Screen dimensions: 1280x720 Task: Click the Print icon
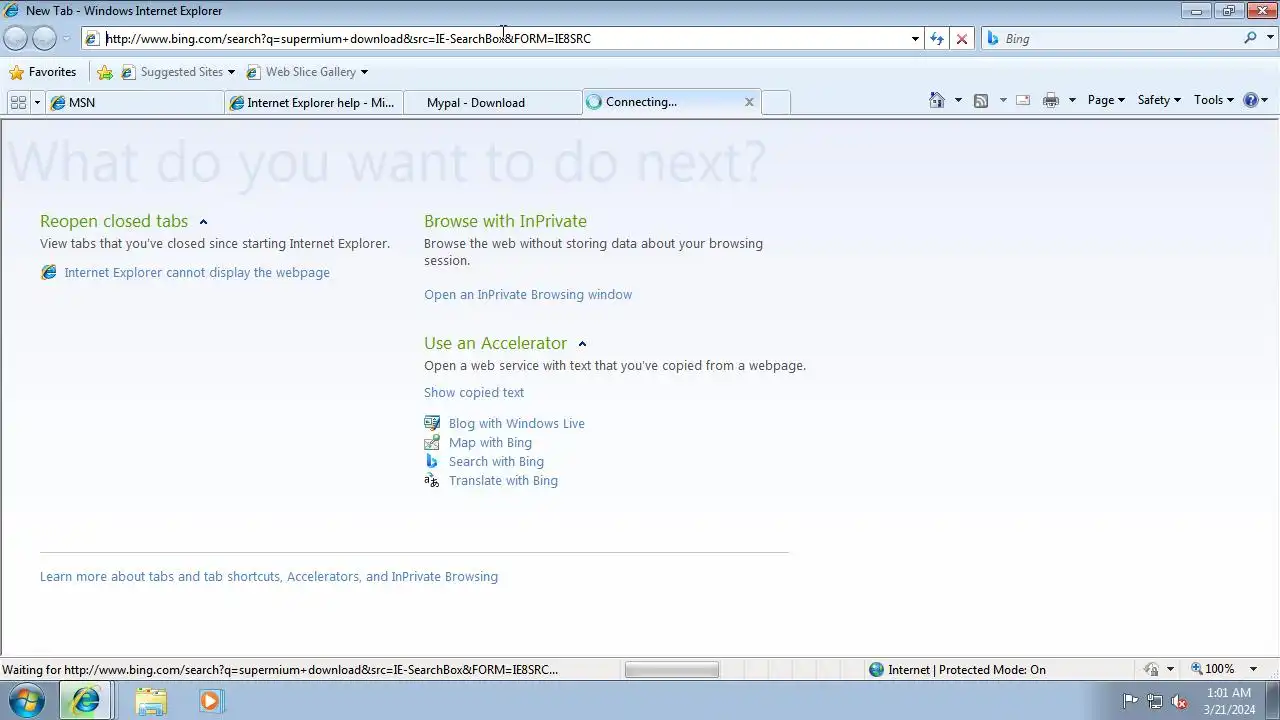click(x=1051, y=100)
